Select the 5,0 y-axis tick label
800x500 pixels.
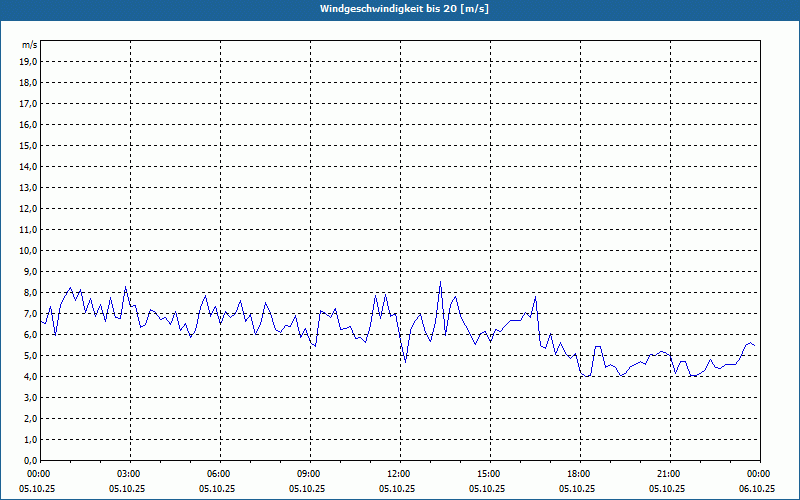click(x=29, y=355)
